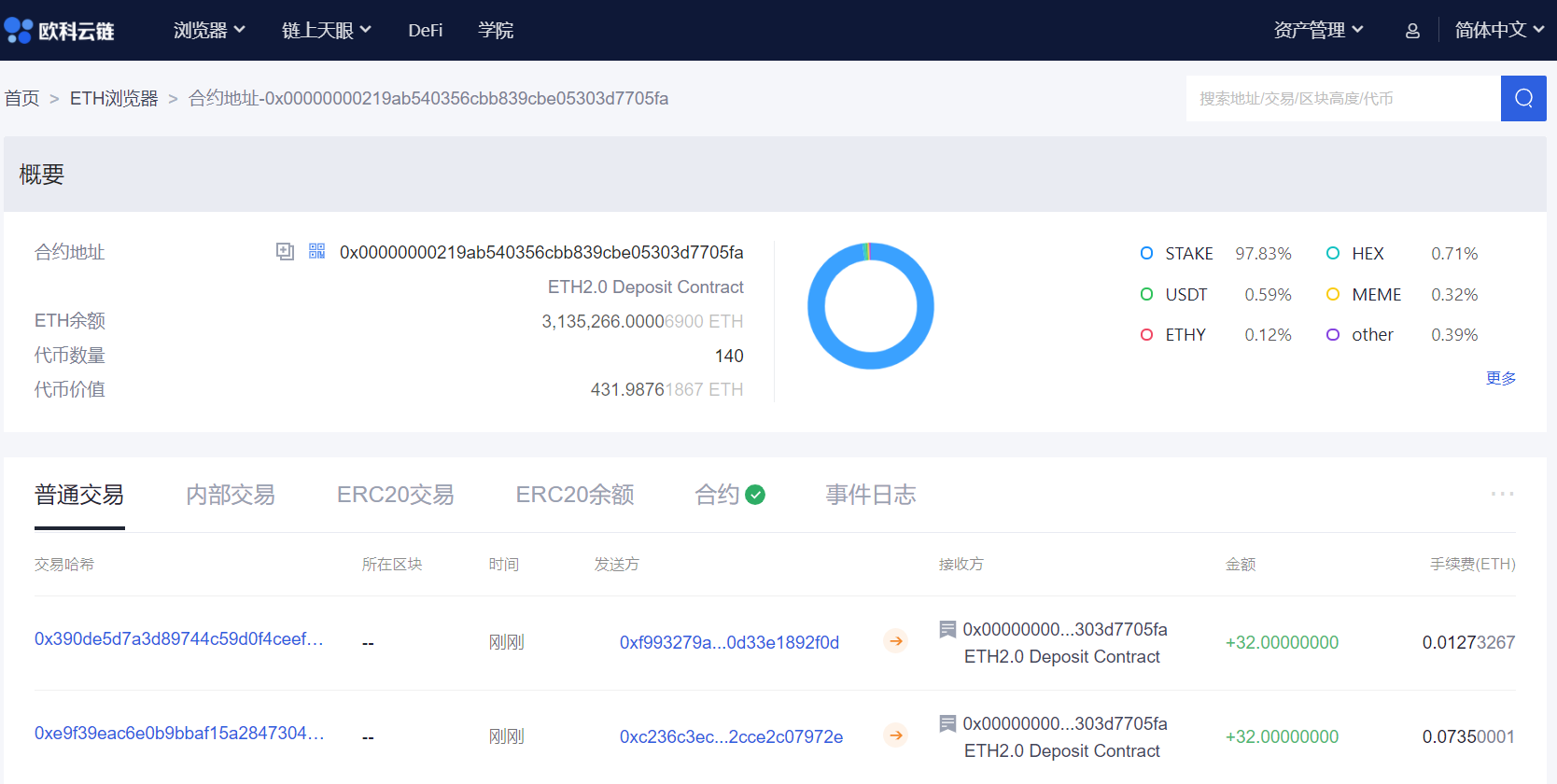The width and height of the screenshot is (1557, 784).
Task: Click the 更多 link under token legend
Action: [1501, 378]
